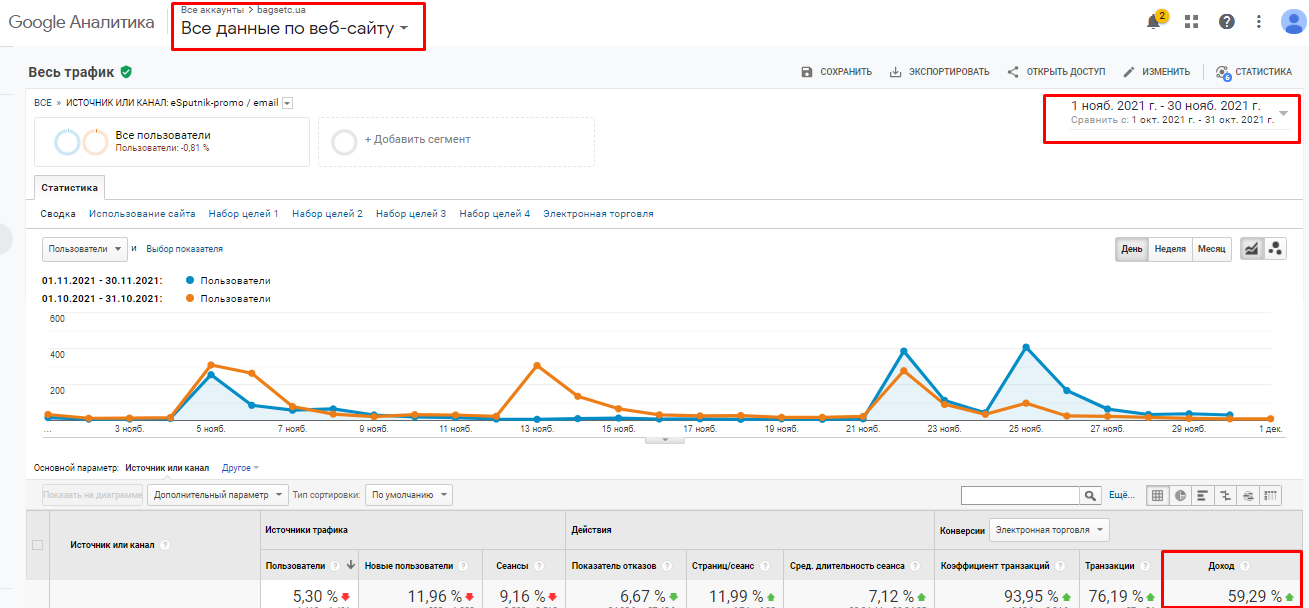1309x608 pixels.
Task: Expand the date range selector
Action: coord(1283,113)
